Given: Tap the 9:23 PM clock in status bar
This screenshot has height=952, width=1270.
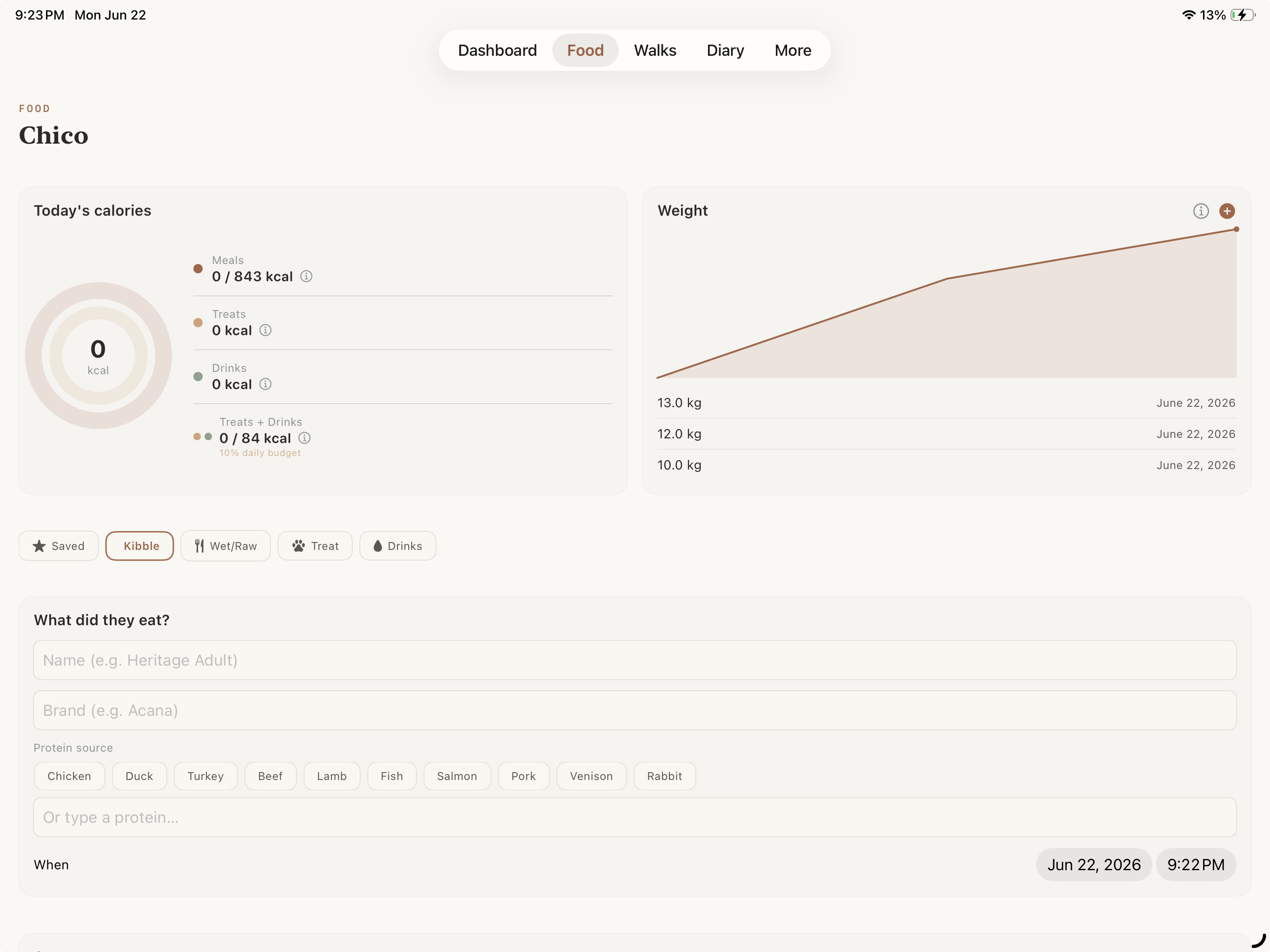Looking at the screenshot, I should 40,15.
